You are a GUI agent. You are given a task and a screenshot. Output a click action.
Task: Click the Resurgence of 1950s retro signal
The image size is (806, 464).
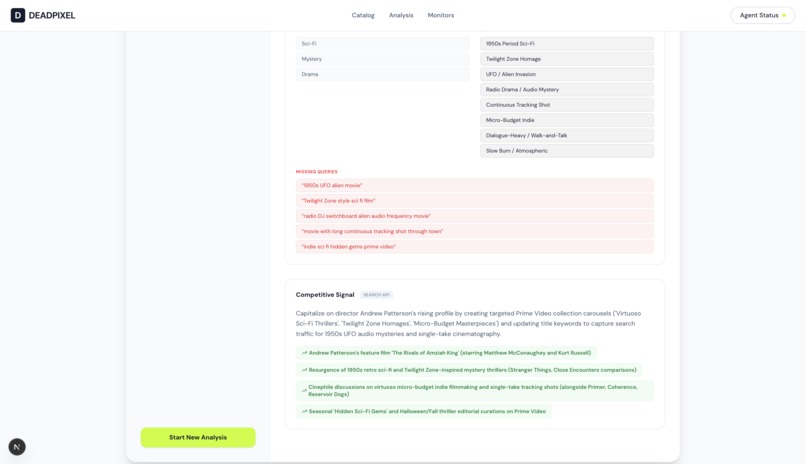[469, 370]
